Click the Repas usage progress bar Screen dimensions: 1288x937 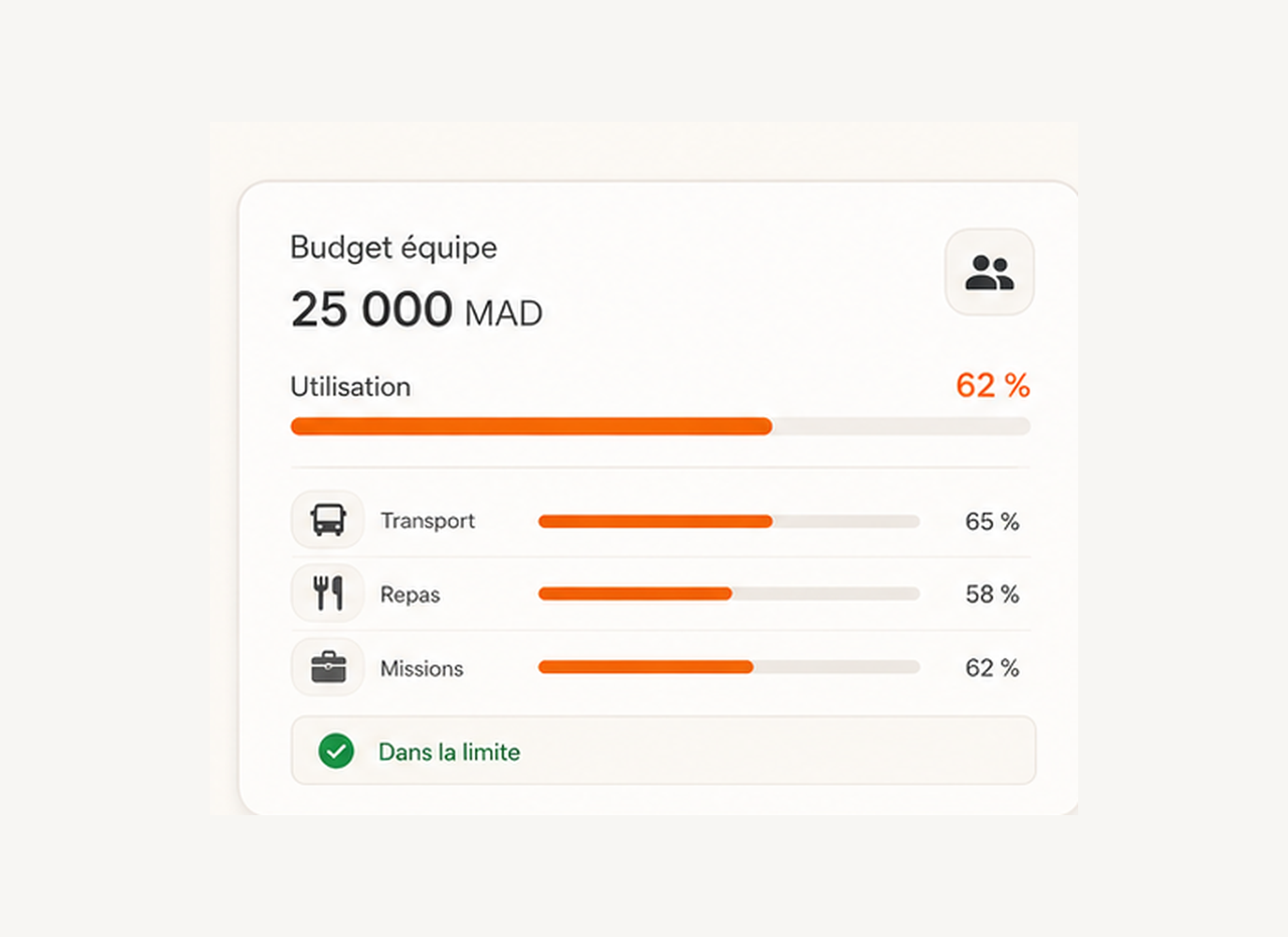pyautogui.click(x=729, y=593)
